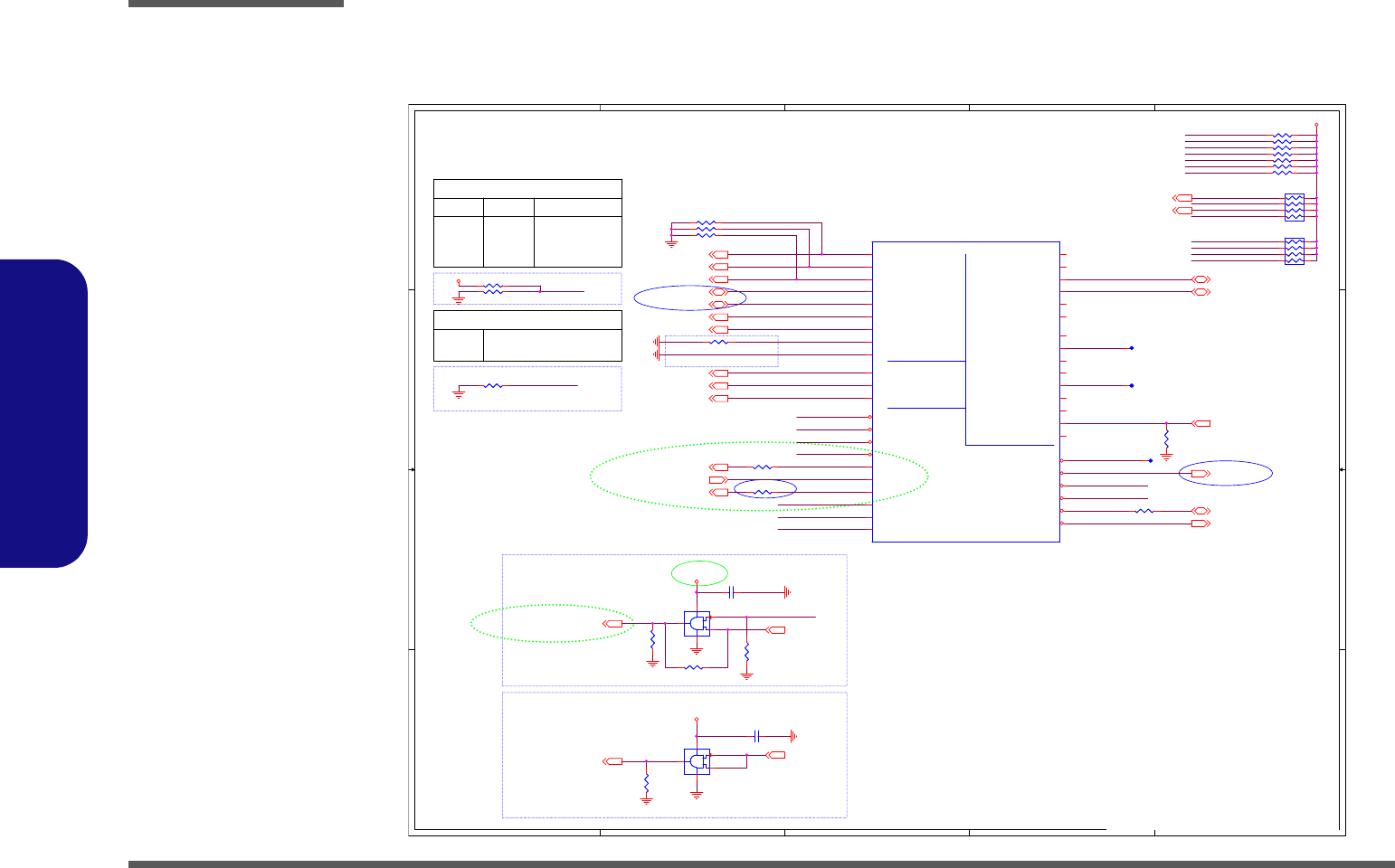Click the logic gate with feedback resistor
This screenshot has width=1395, height=868.
click(697, 624)
